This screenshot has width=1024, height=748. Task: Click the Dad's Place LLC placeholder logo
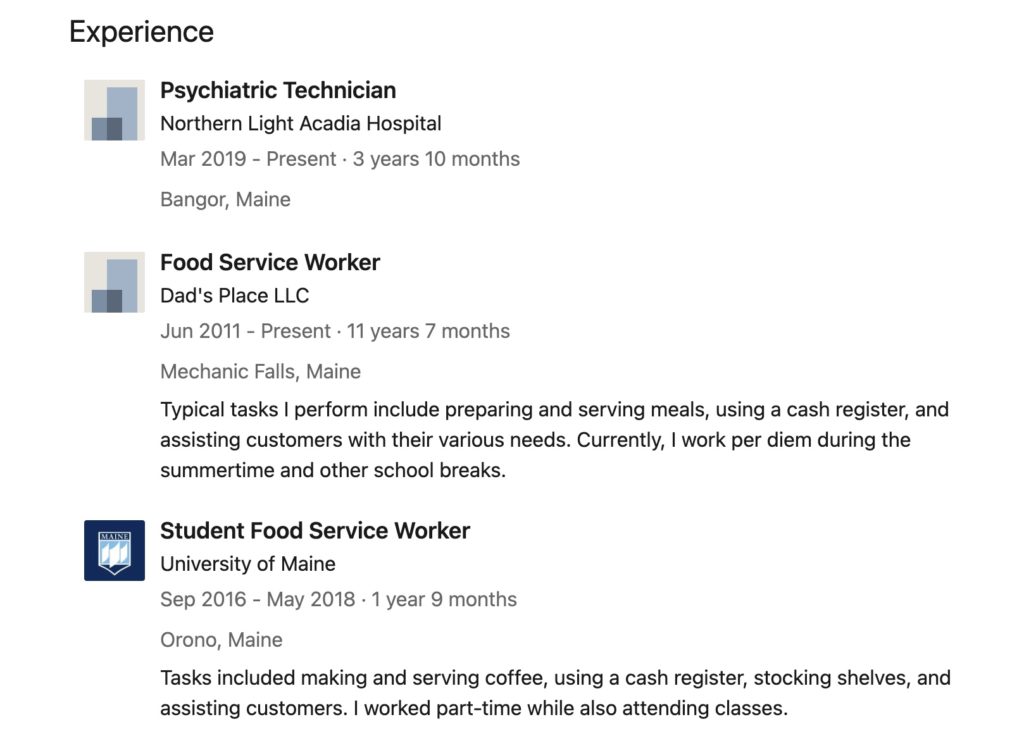(114, 282)
